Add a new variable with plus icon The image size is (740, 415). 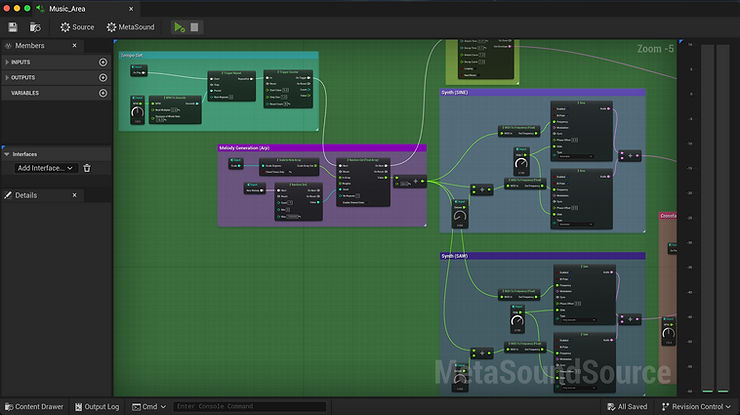103,93
